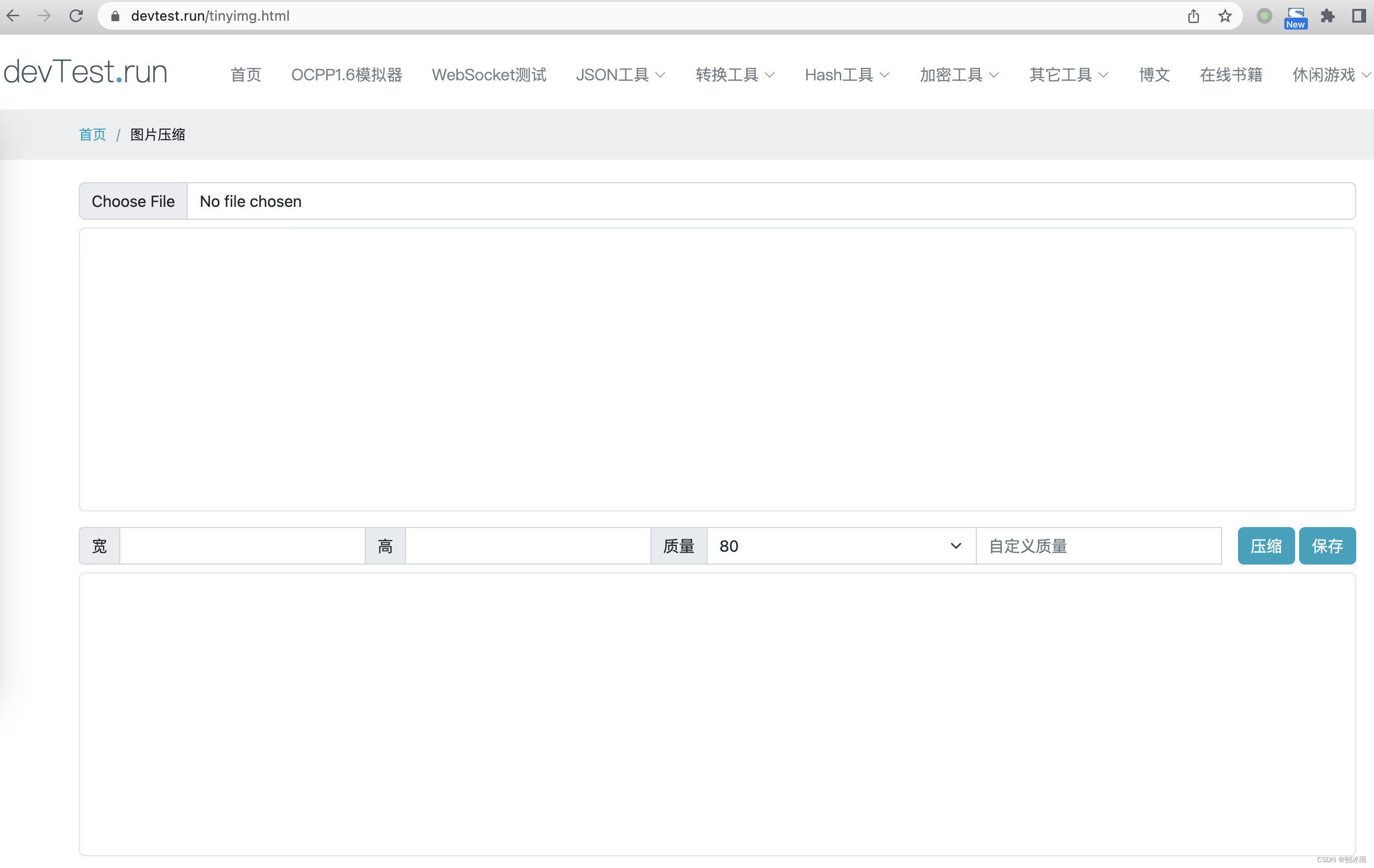Viewport: 1374px width, 868px height.
Task: Toggle the browser side panel icon
Action: click(1359, 16)
